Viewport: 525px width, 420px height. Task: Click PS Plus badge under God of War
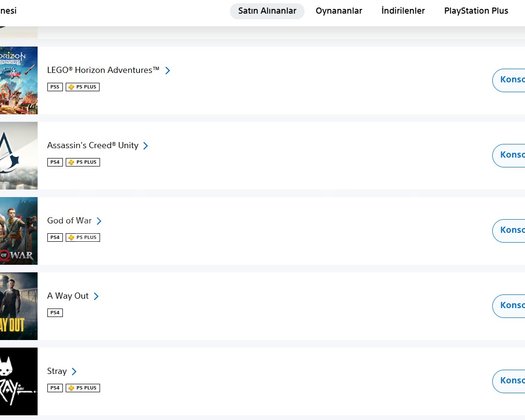pos(83,237)
